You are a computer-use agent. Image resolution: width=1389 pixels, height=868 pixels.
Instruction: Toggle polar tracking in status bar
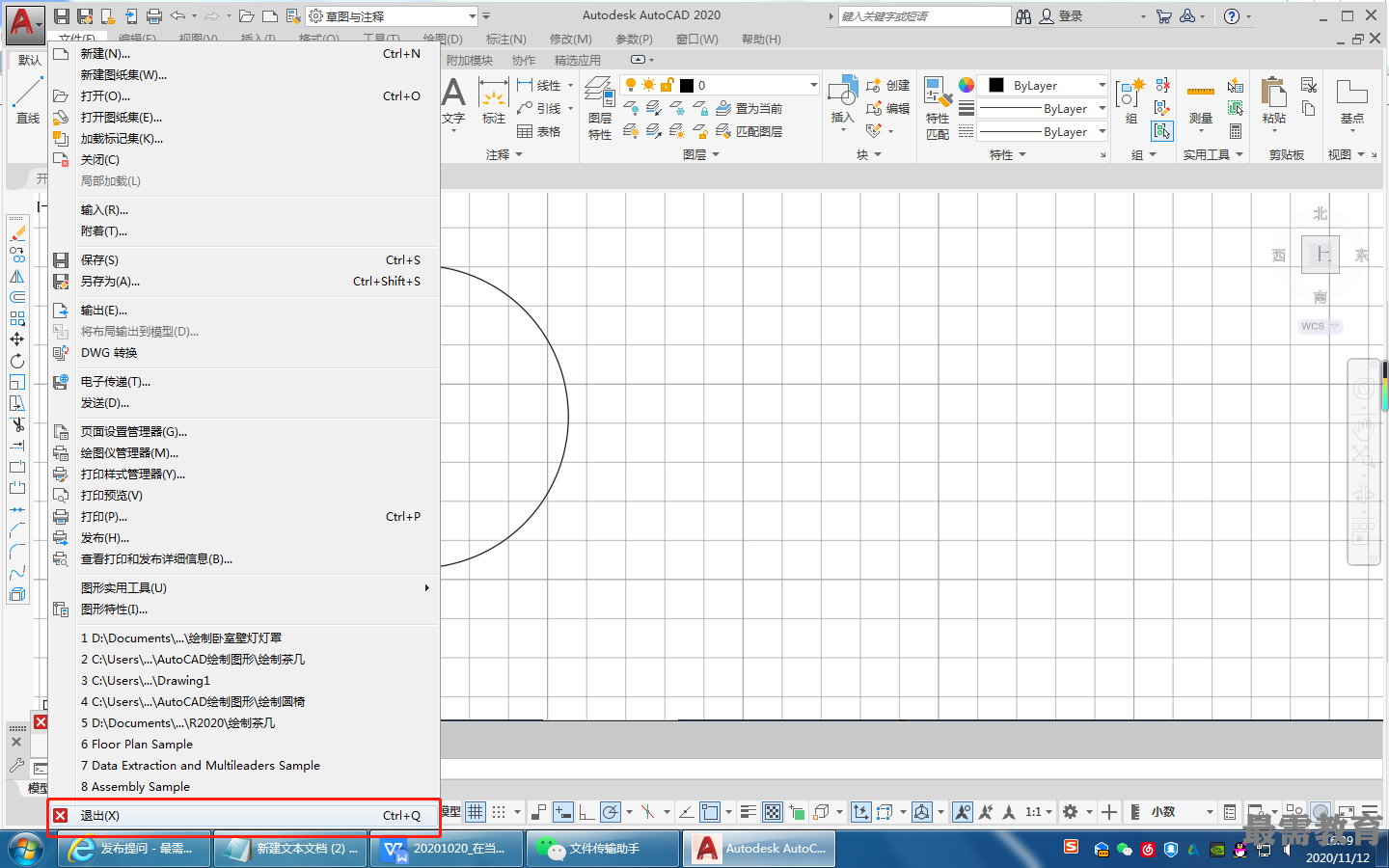(611, 812)
